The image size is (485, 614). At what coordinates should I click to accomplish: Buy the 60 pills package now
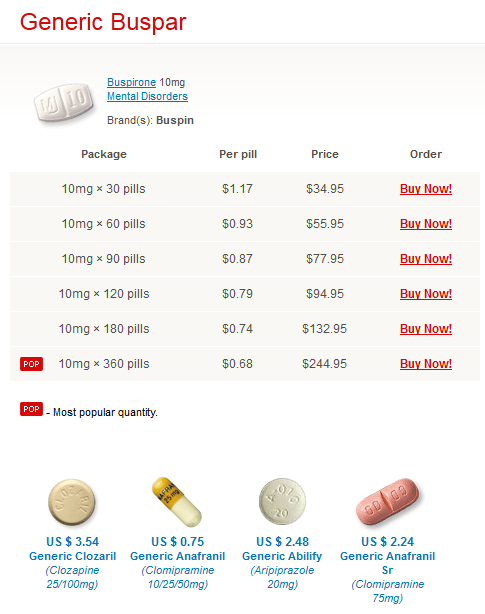426,224
